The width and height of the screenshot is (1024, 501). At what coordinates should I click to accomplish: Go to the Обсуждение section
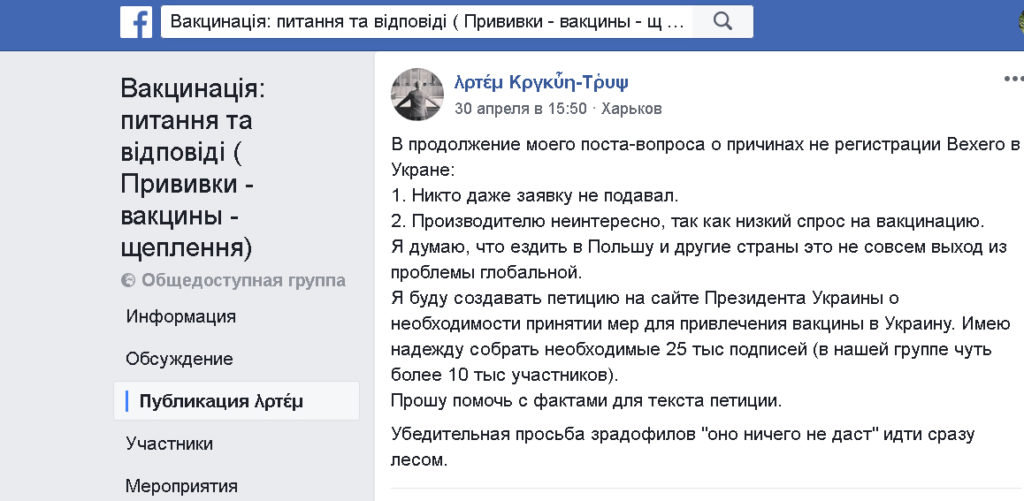pyautogui.click(x=180, y=359)
